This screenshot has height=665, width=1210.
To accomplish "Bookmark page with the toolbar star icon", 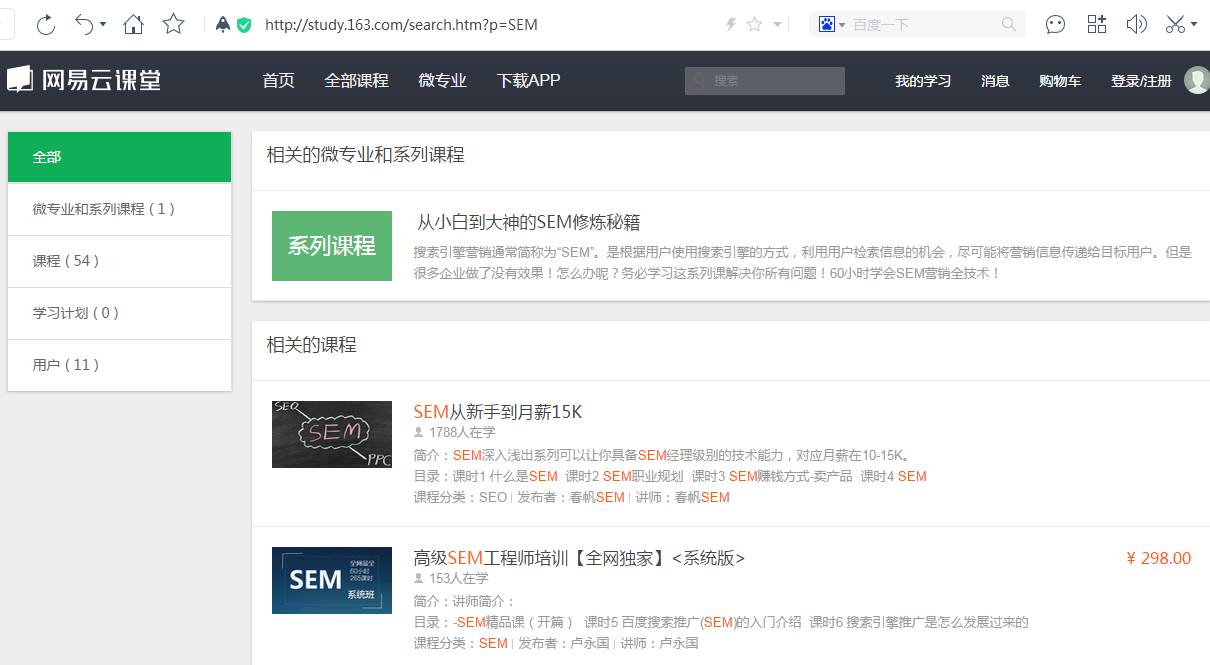I will click(x=173, y=24).
